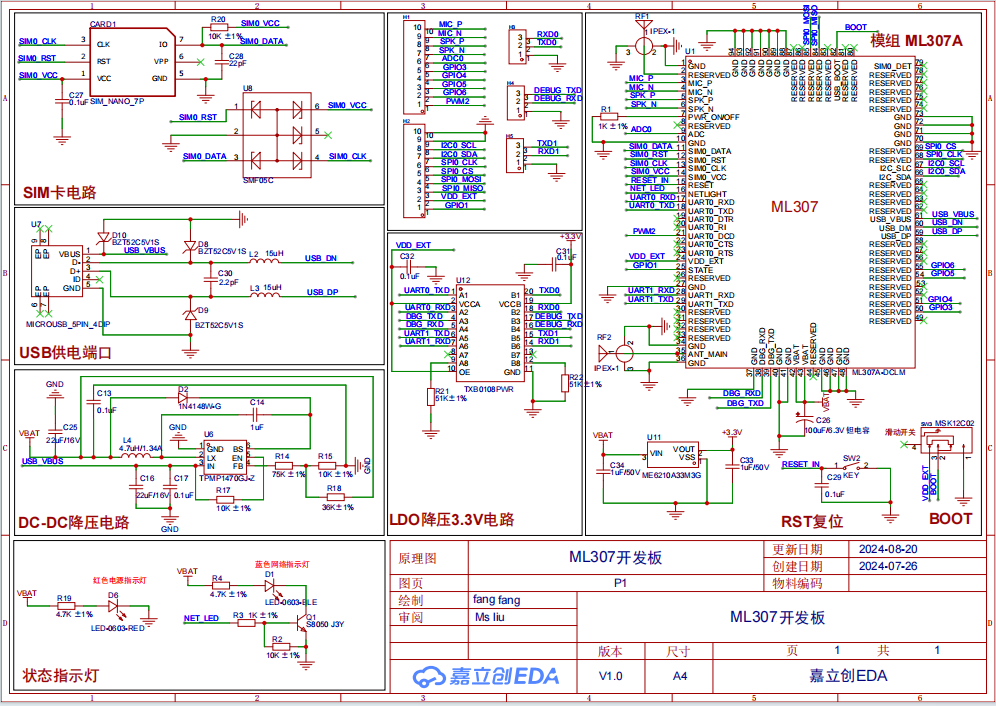Screen dimensions: 996x706
Task: Select the U7 MICROUSB connector symbol
Action: [x=57, y=271]
